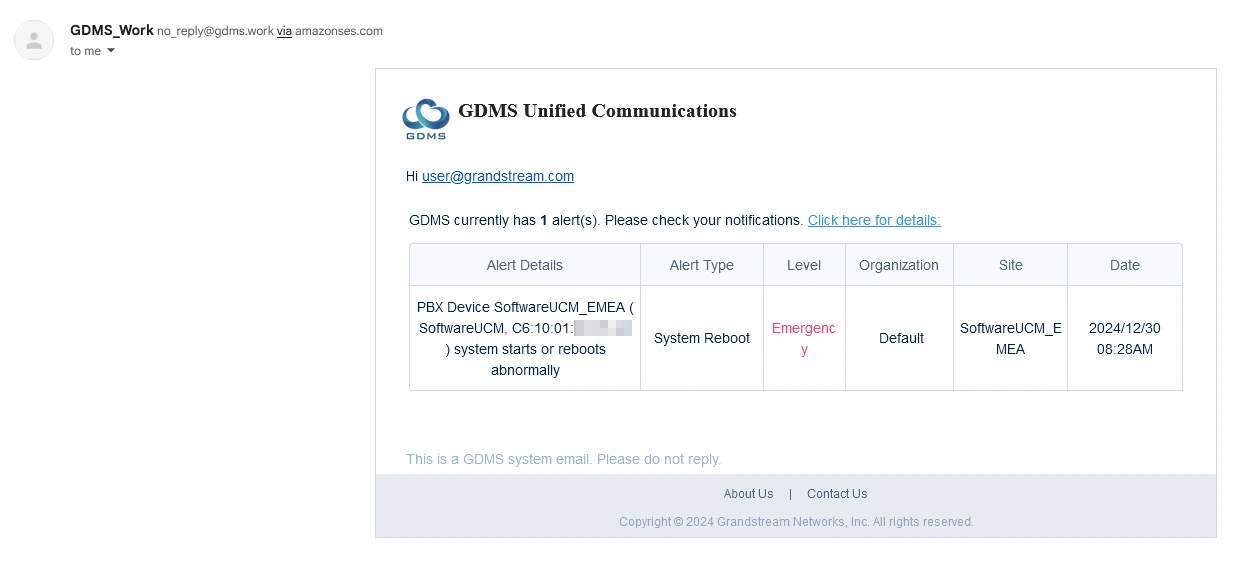Click the 'Date' column header
This screenshot has width=1260, height=572.
click(x=1125, y=265)
